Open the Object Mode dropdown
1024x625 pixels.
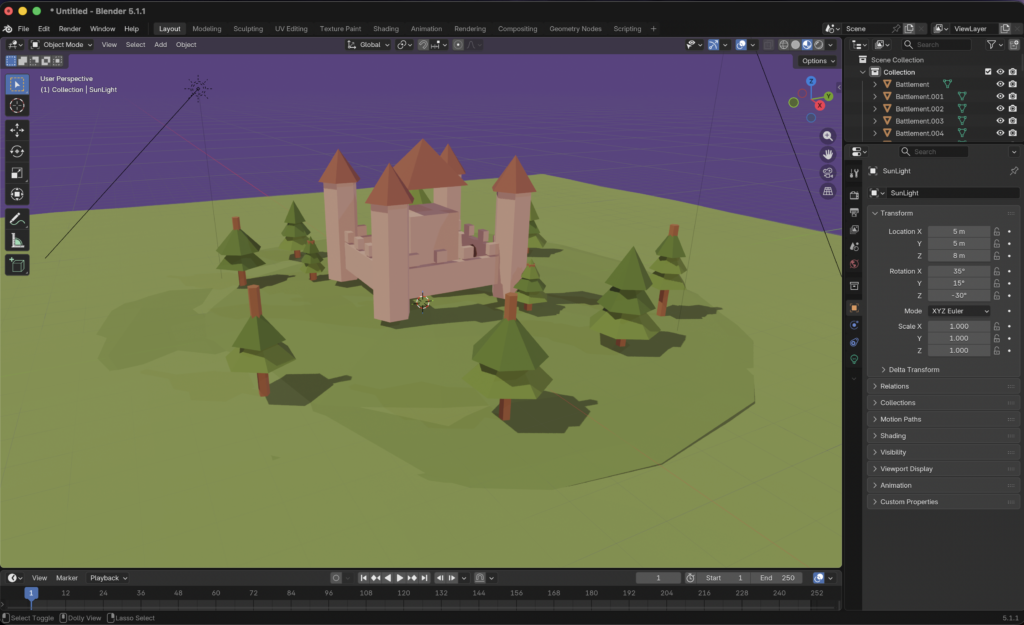pos(62,45)
